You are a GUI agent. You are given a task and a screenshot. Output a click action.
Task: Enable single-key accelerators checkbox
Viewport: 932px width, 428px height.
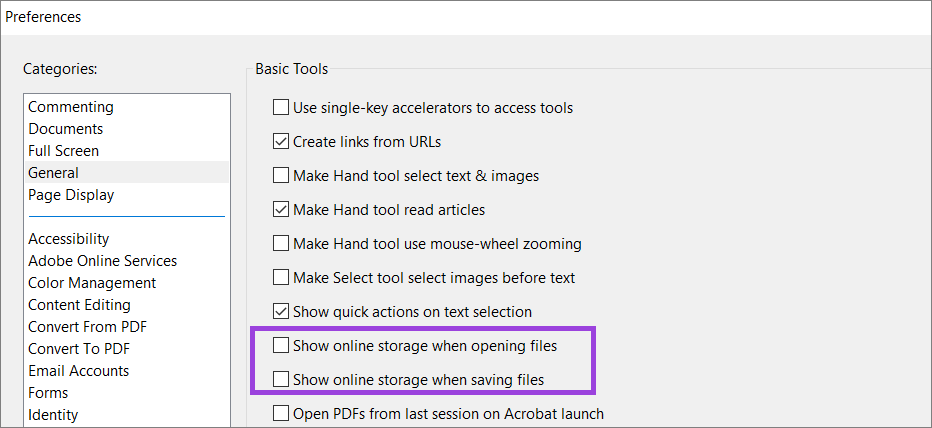(281, 107)
